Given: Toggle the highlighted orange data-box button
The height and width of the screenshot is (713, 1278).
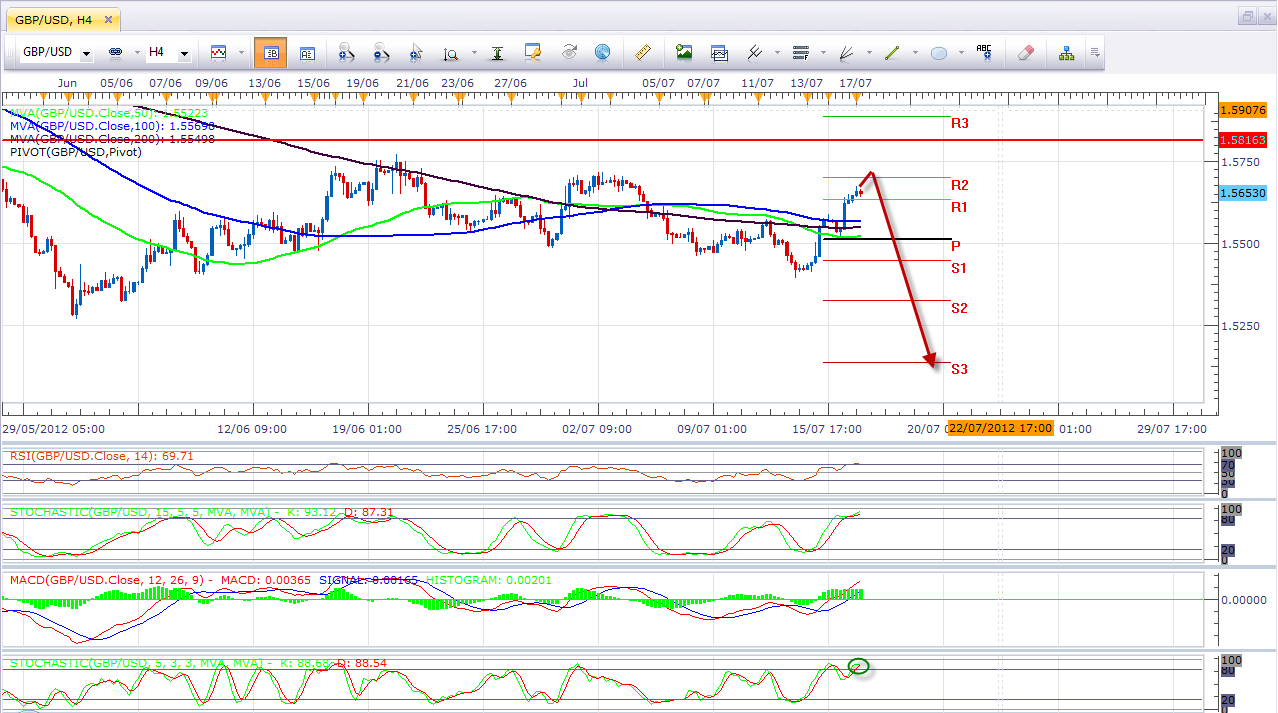Looking at the screenshot, I should click(270, 52).
